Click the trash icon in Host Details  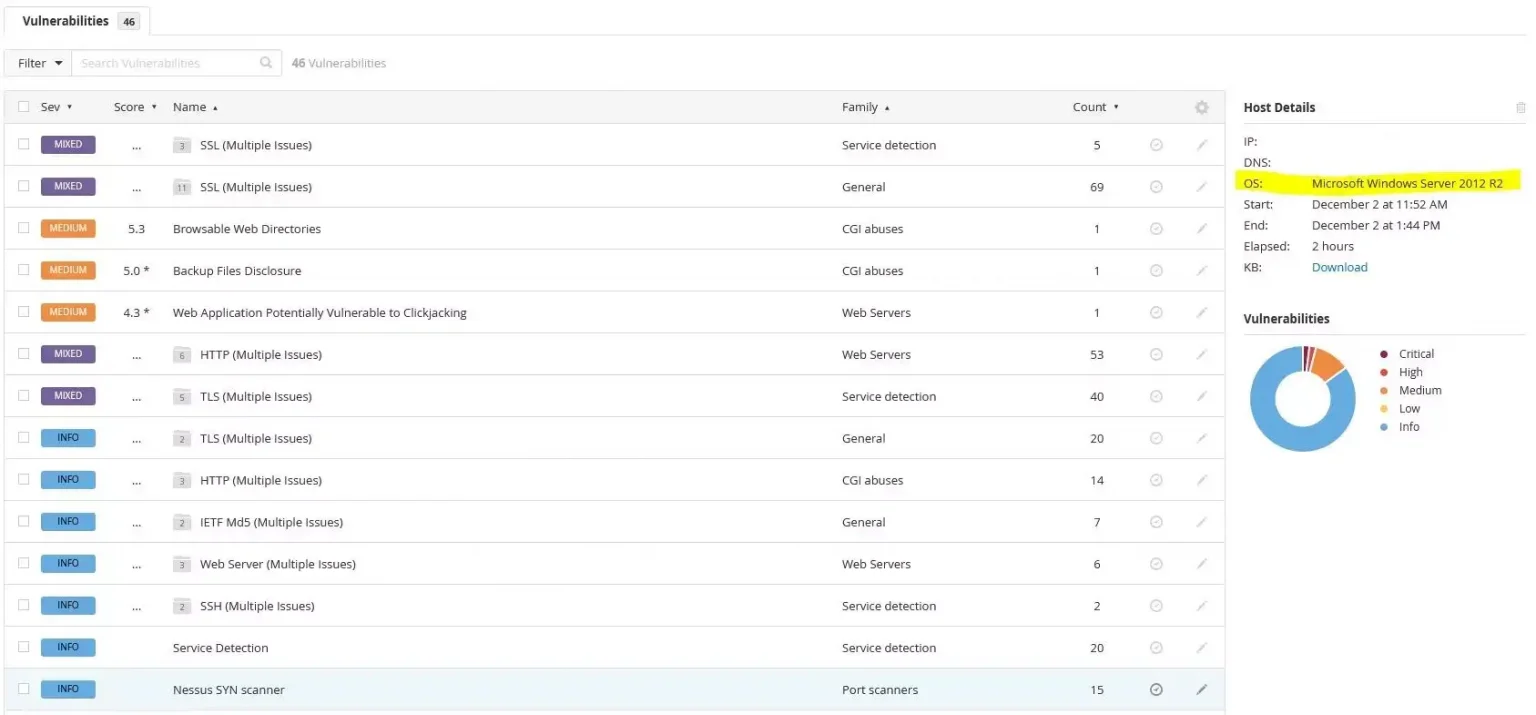[1520, 108]
